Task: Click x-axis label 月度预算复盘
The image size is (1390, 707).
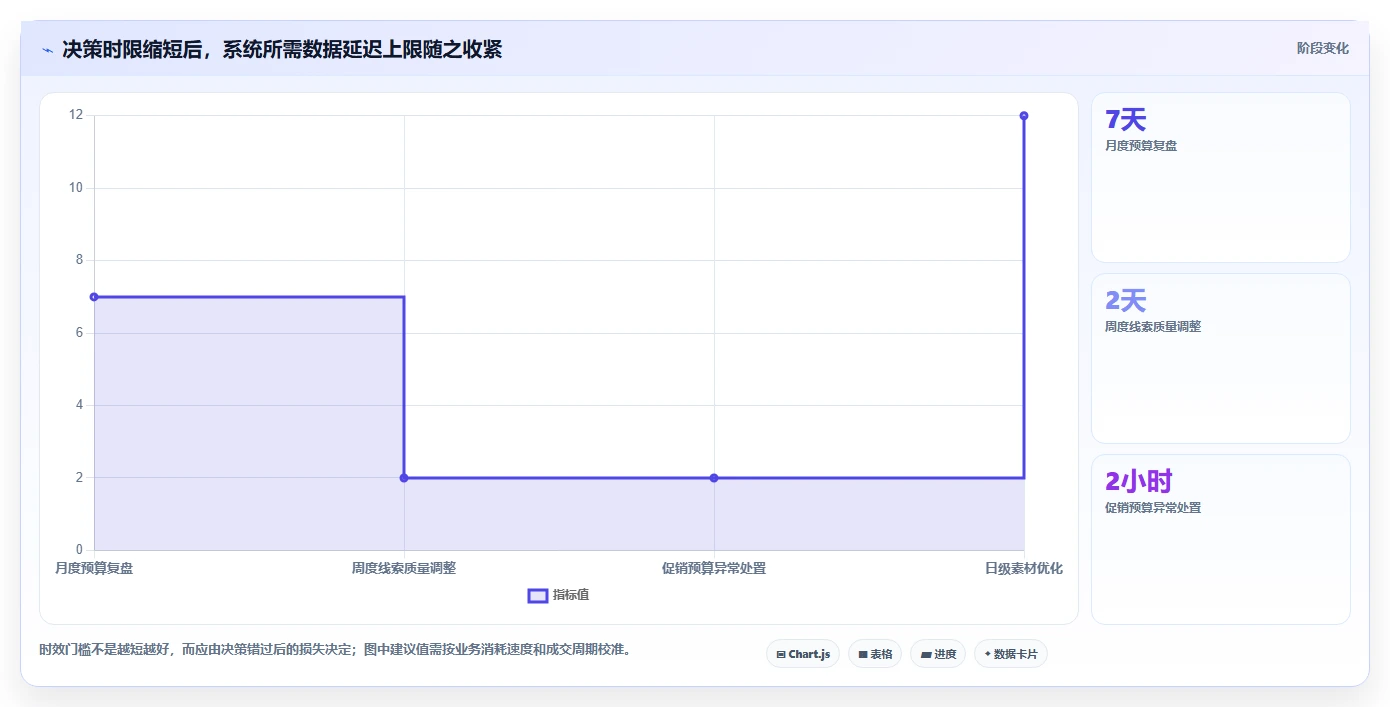Action: [x=94, y=568]
